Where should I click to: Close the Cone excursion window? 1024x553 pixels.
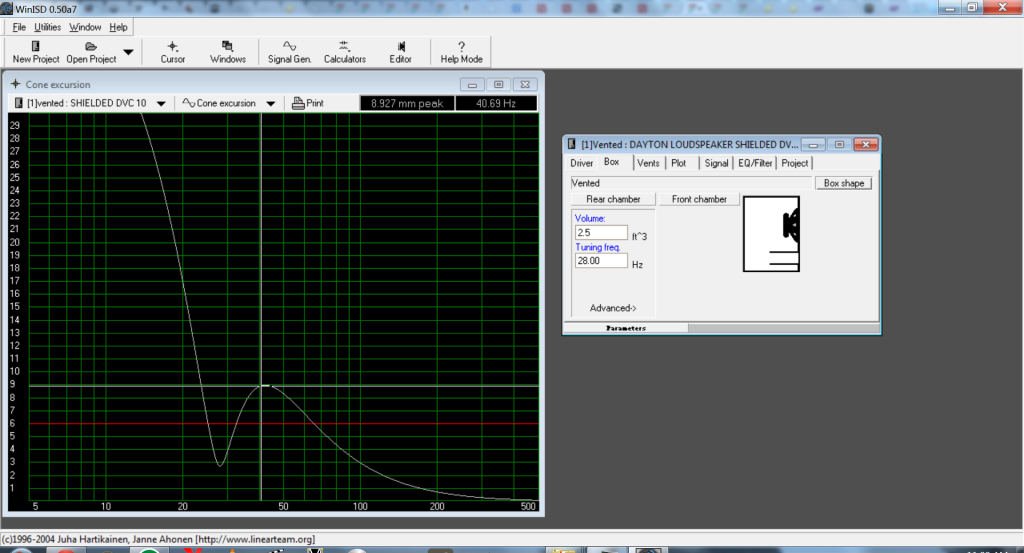(x=526, y=84)
